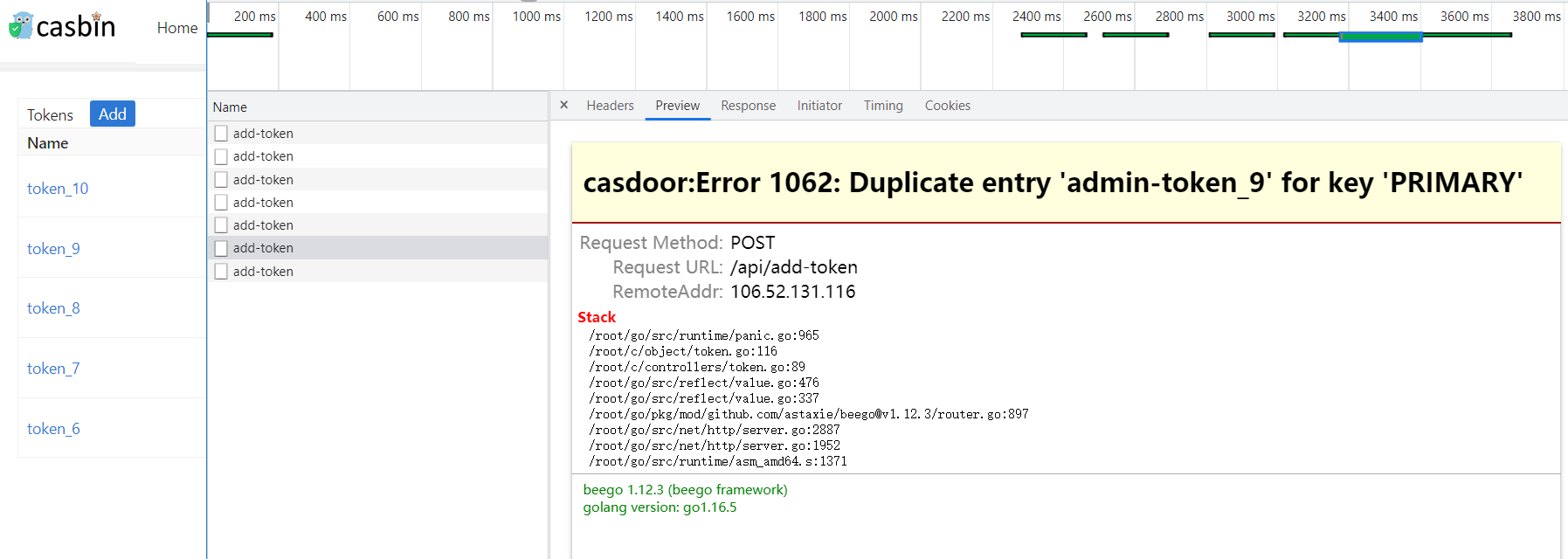Click the beego 1.12.3 framework text
Viewport: 1568px width, 559px height.
tap(686, 489)
